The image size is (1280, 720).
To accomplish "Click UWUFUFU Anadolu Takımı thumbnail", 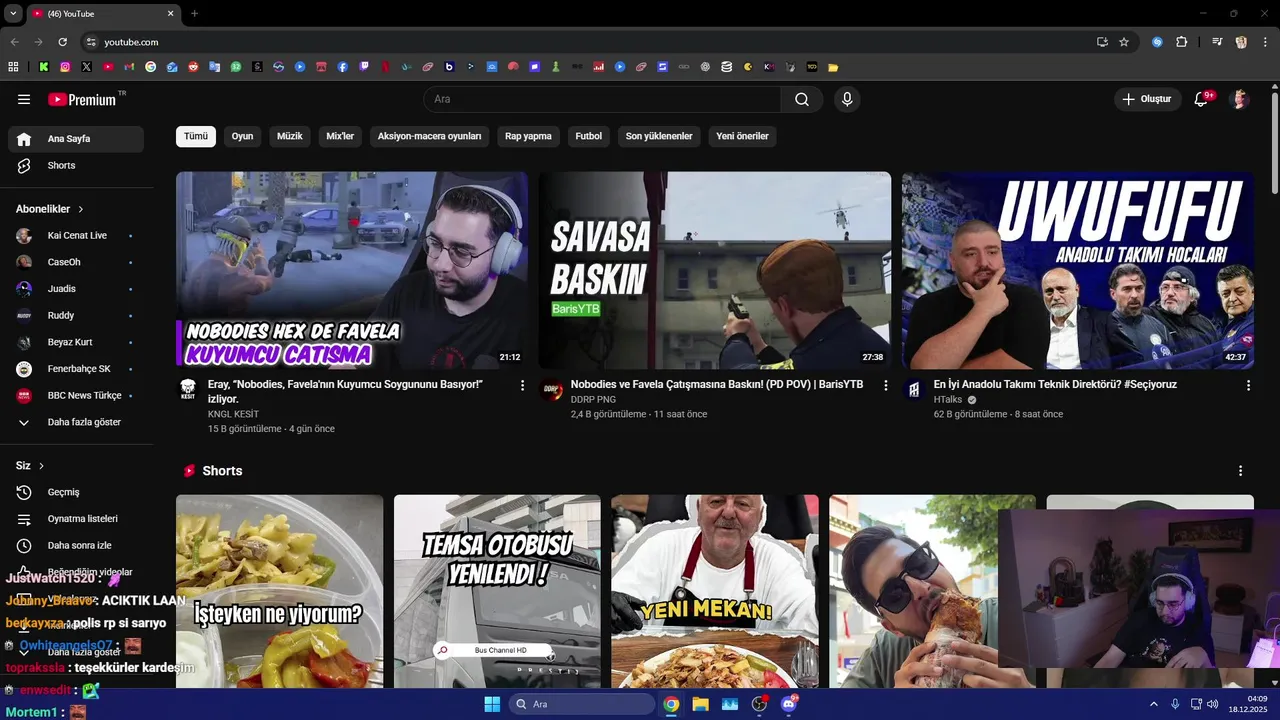I will pos(1078,270).
